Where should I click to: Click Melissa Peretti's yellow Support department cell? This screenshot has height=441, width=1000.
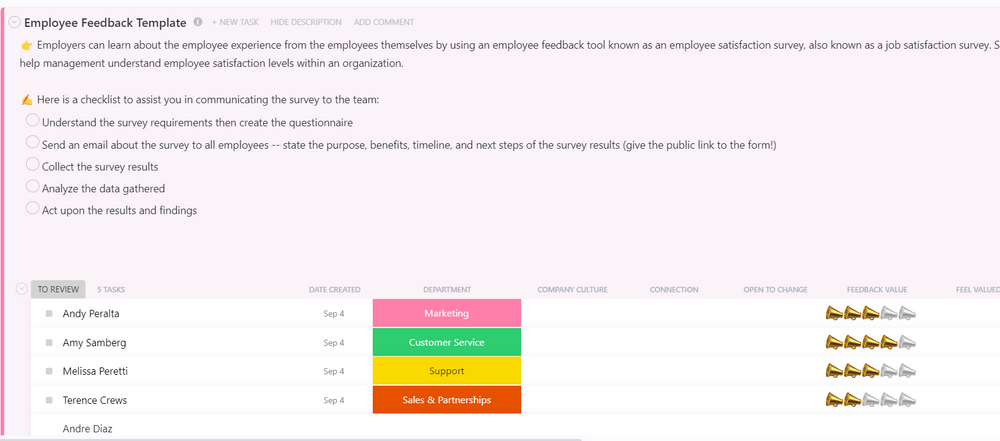pyautogui.click(x=447, y=372)
